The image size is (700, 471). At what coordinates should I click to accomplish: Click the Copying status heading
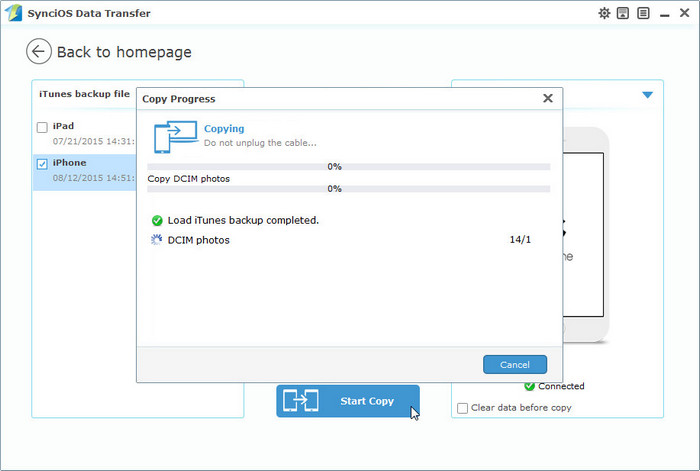(224, 129)
